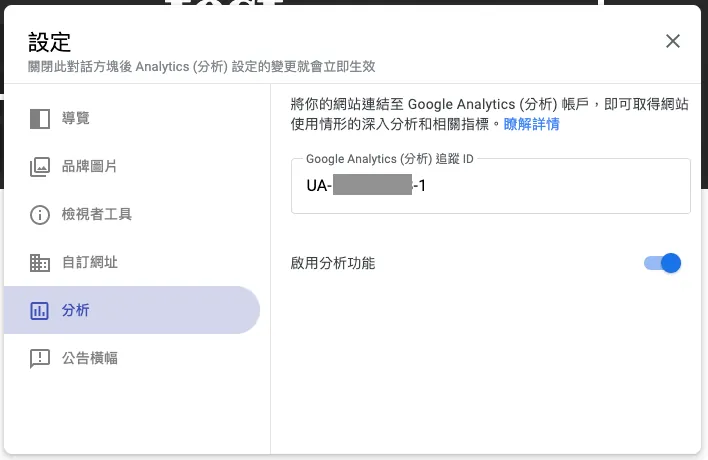The height and width of the screenshot is (460, 708).
Task: Follow the 瞭解詳情 link
Action: pos(531,125)
